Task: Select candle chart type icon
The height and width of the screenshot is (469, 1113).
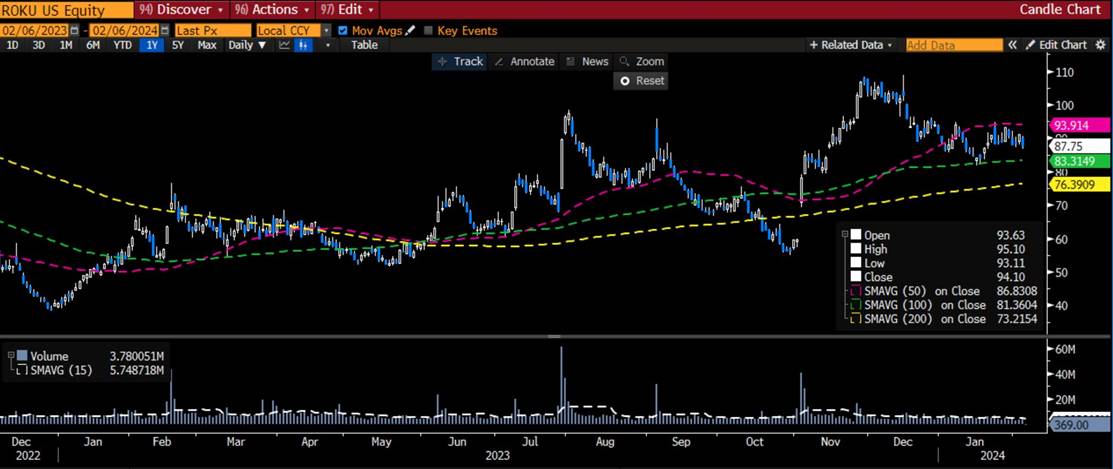Action: (x=303, y=45)
